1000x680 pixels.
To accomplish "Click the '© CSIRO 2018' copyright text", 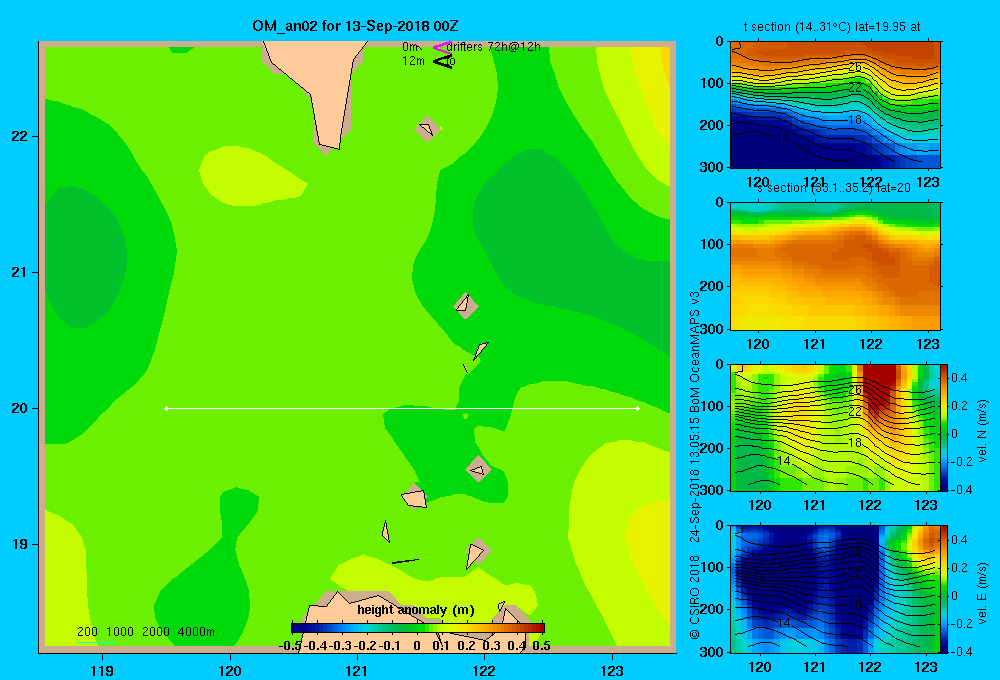I will pyautogui.click(x=695, y=598).
